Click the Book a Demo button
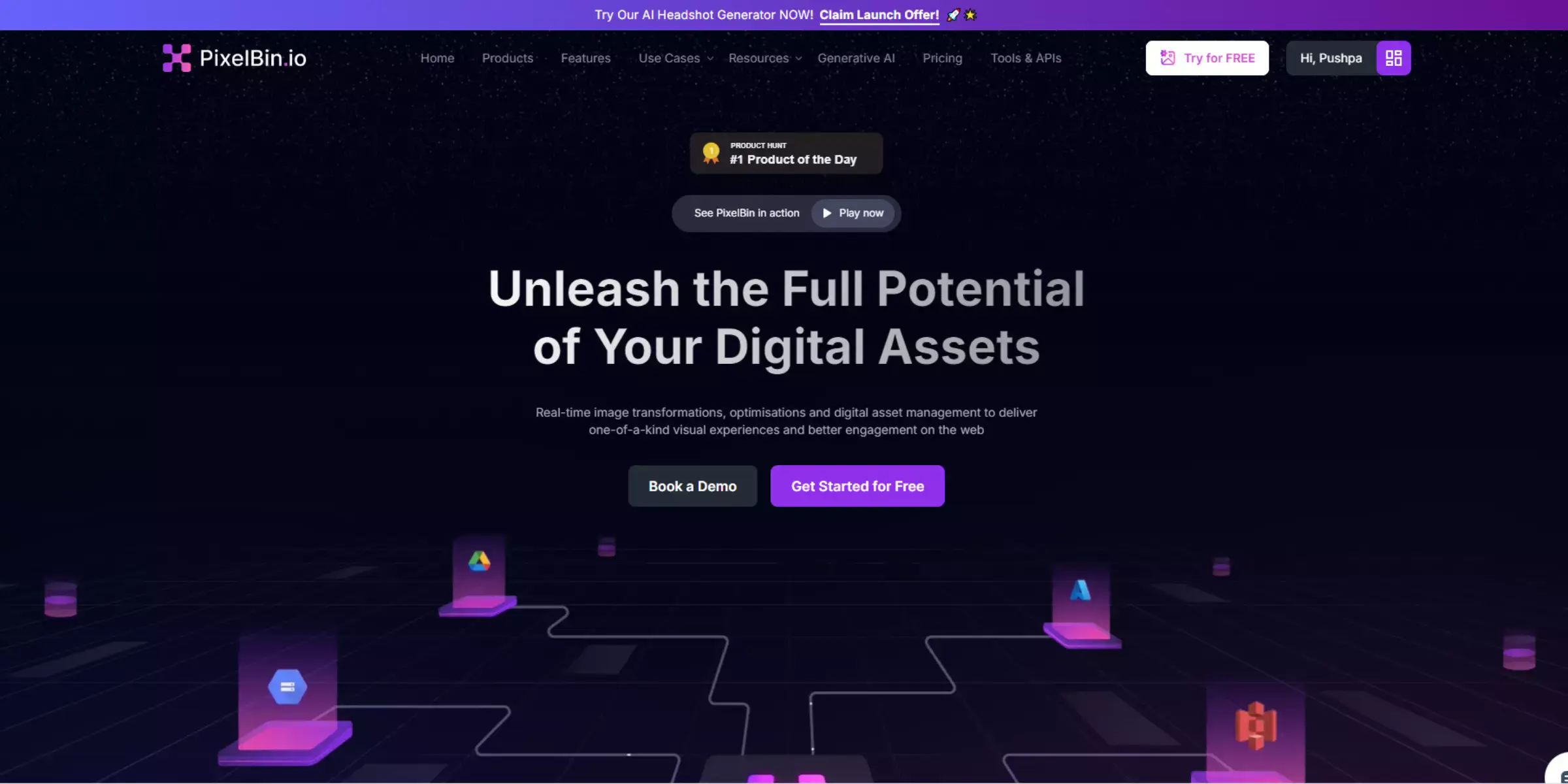This screenshot has width=1568, height=784. tap(692, 486)
